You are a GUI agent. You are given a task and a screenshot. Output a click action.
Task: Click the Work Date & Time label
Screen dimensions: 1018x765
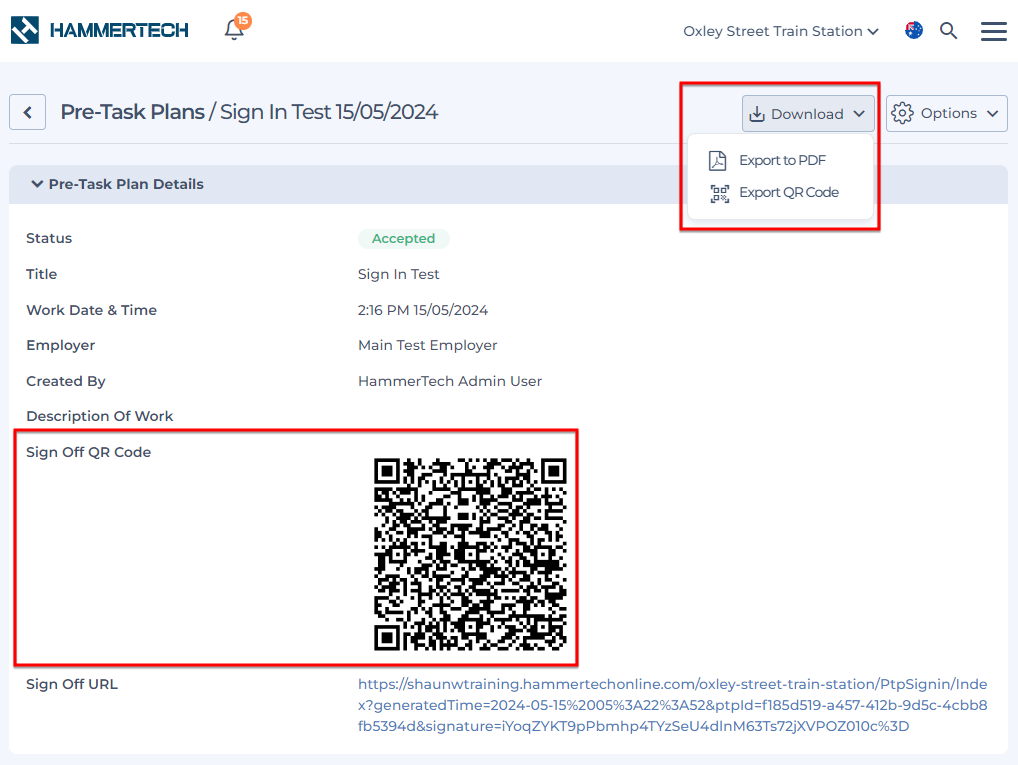(92, 310)
